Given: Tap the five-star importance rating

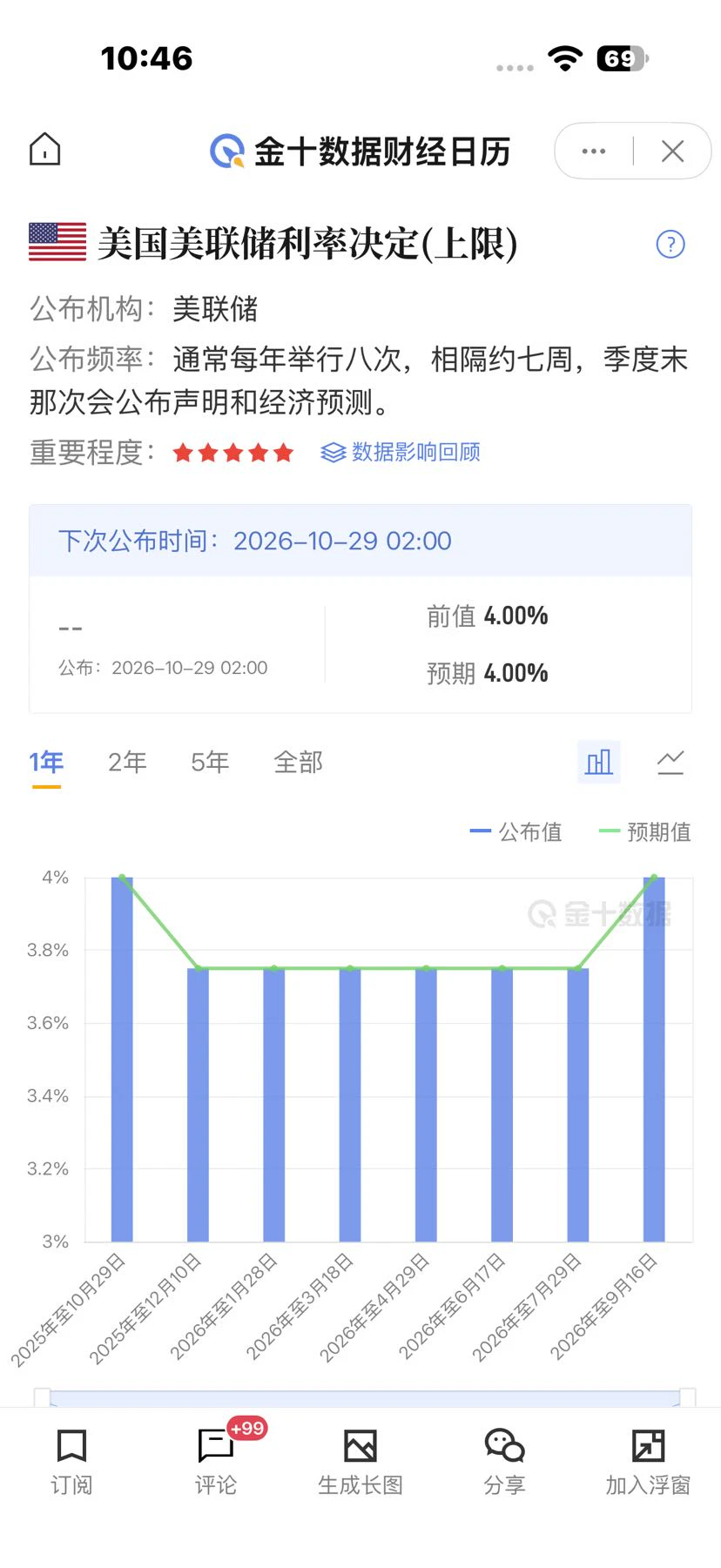Looking at the screenshot, I should coord(233,453).
